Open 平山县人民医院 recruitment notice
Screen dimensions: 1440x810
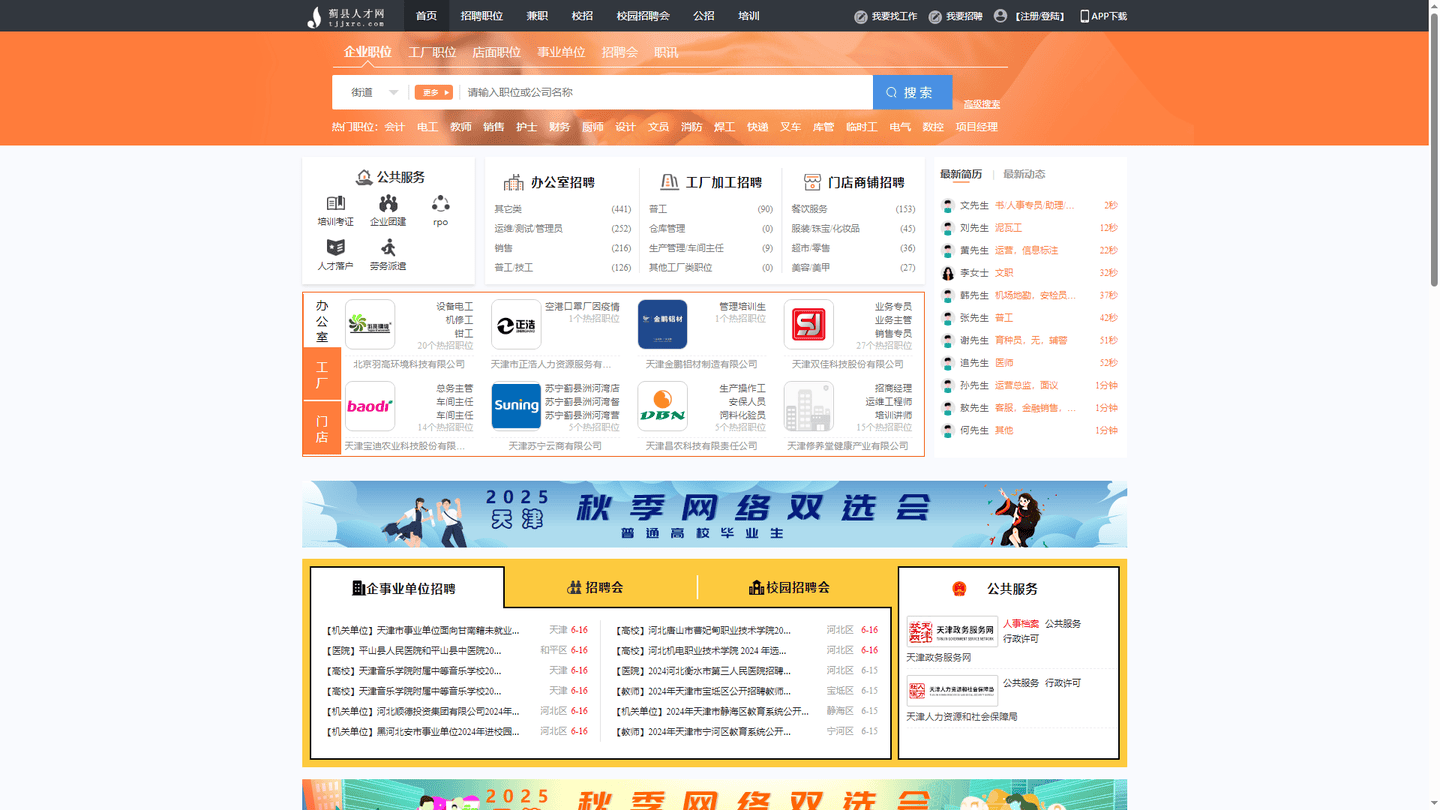[414, 650]
